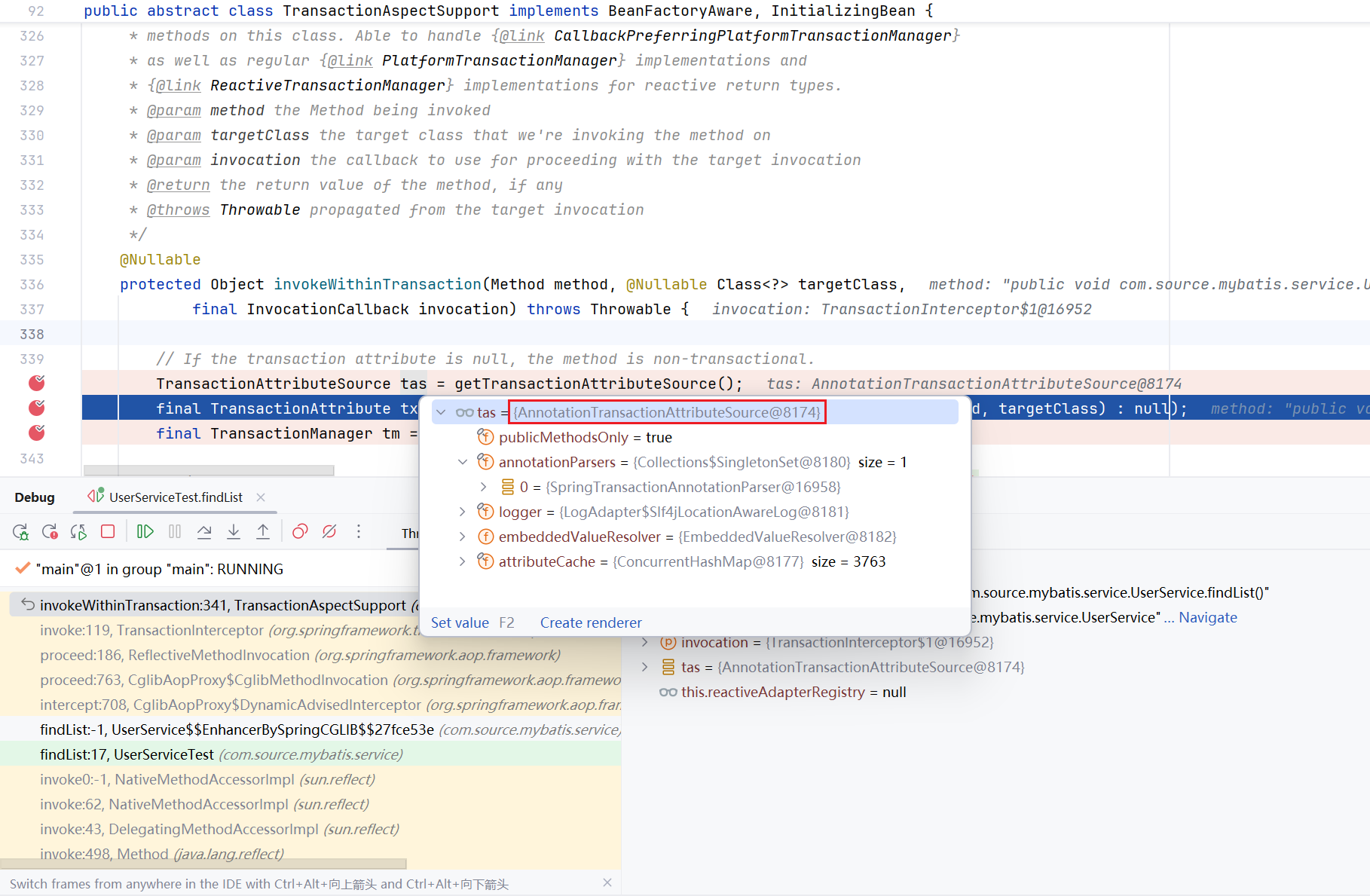
Task: Step over the current line
Action: tap(204, 532)
